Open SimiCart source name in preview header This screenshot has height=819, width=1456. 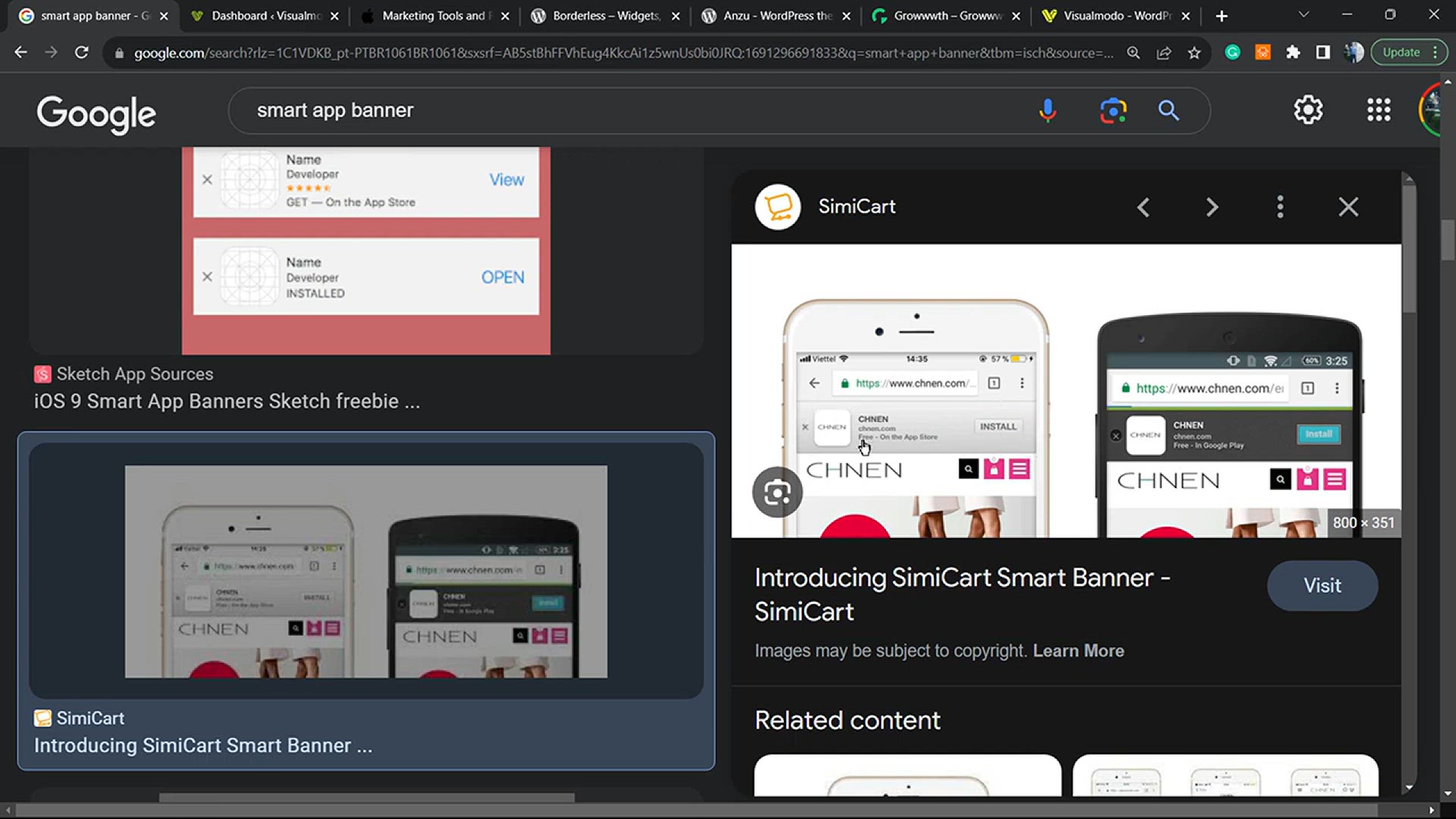pos(857,206)
